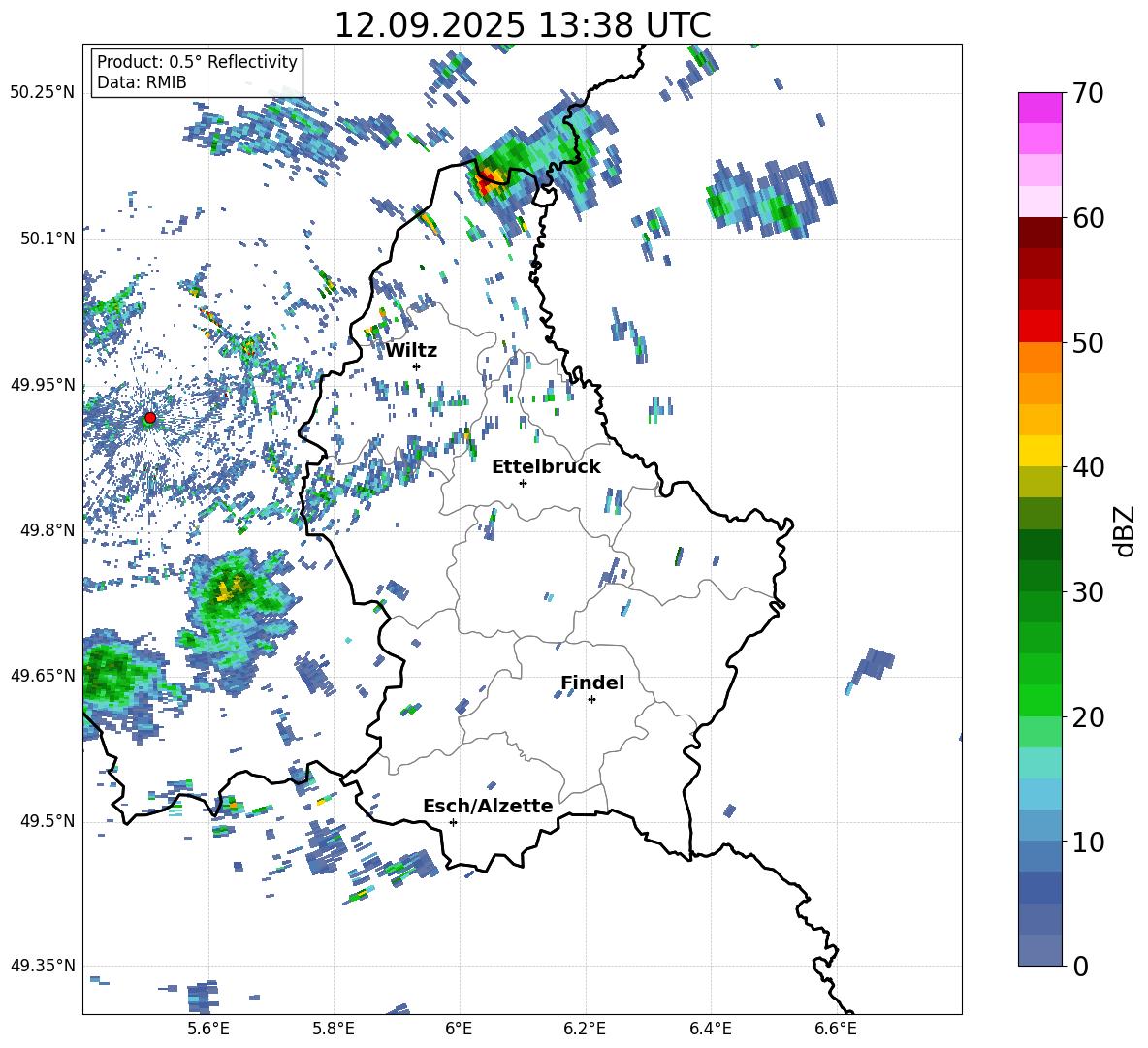Click the 49.5°N latitude label
Viewport: 1148px width, 1048px height.
[x=47, y=821]
